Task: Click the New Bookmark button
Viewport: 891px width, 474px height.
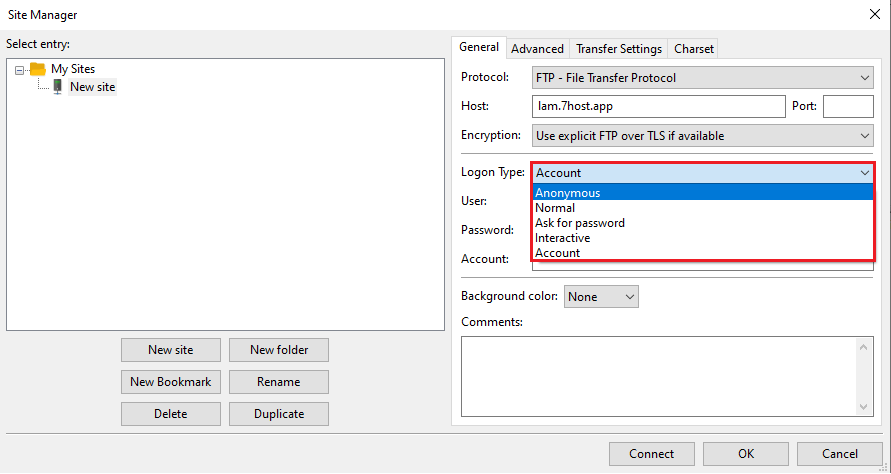Action: [170, 382]
